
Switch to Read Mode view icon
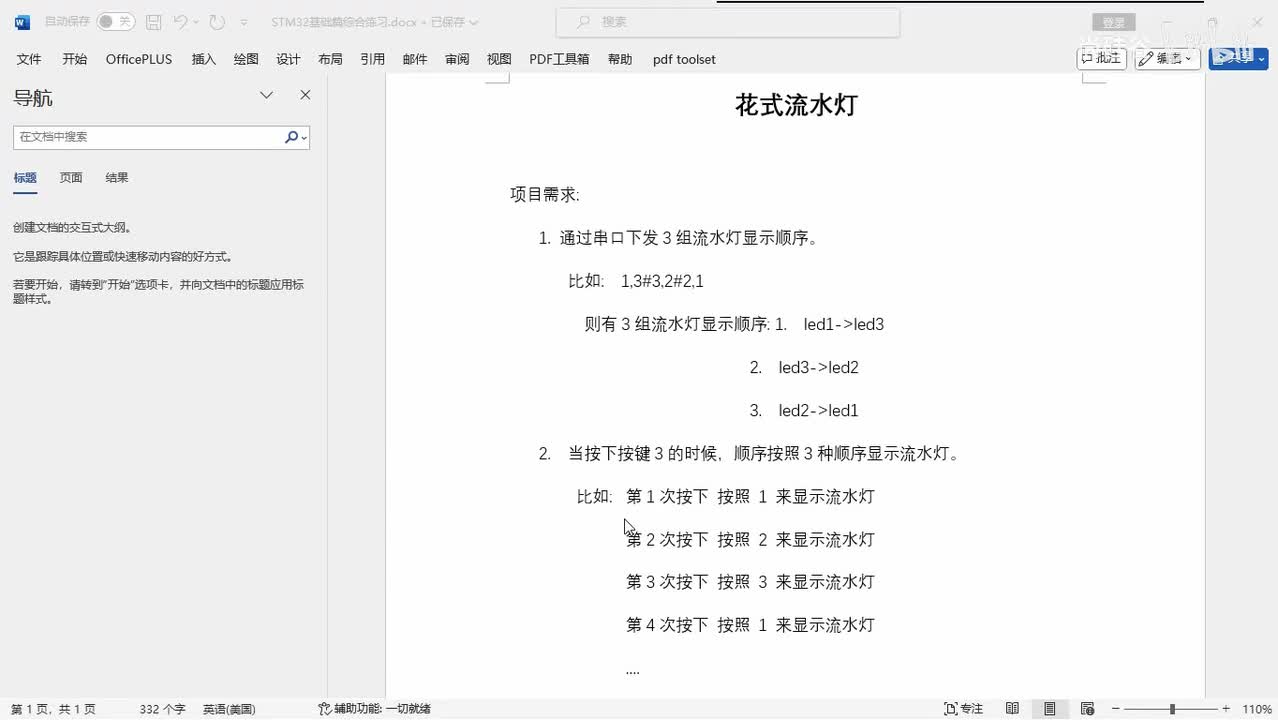pos(1013,709)
